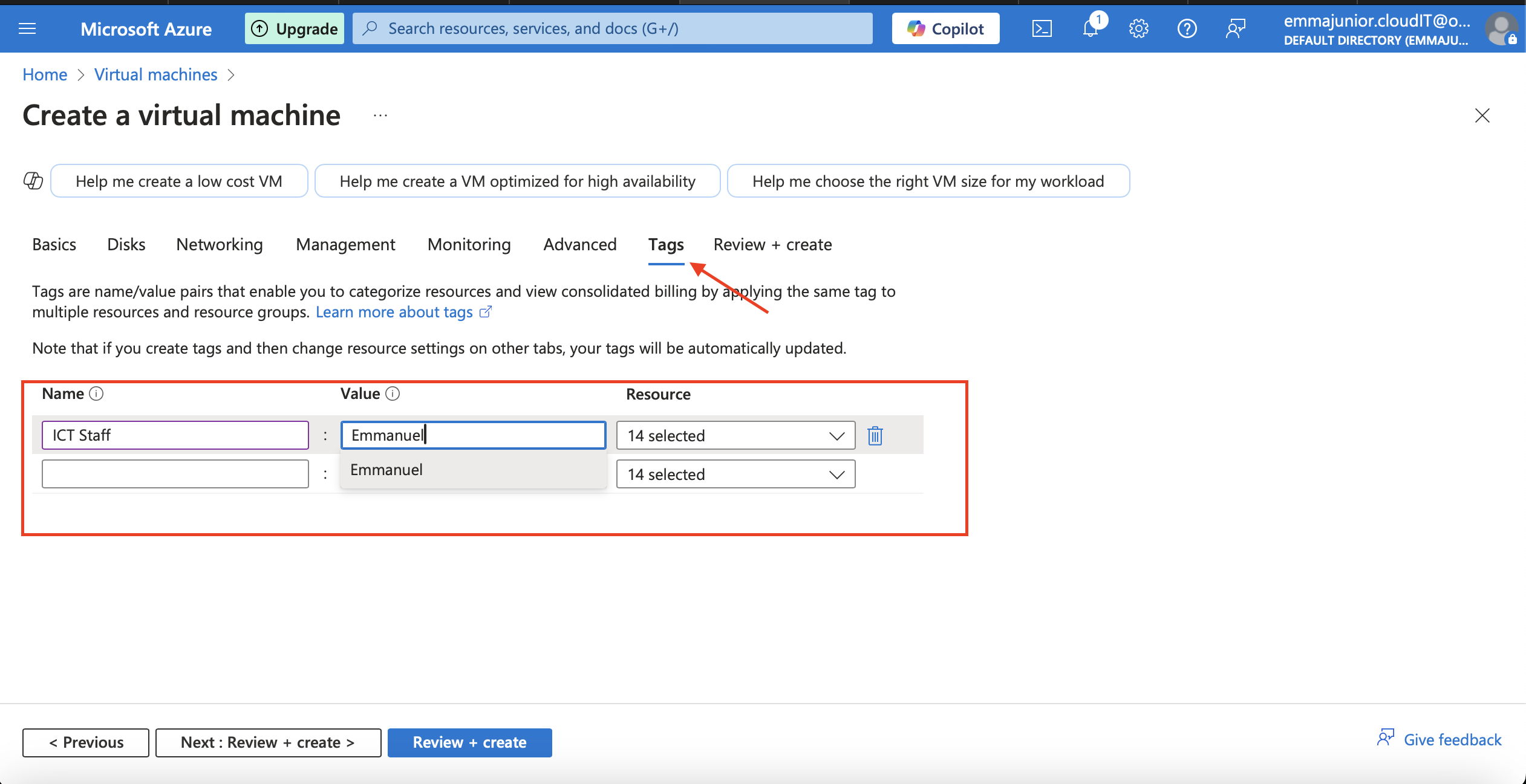Click the account avatar picture
The height and width of the screenshot is (784, 1526).
pyautogui.click(x=1501, y=28)
